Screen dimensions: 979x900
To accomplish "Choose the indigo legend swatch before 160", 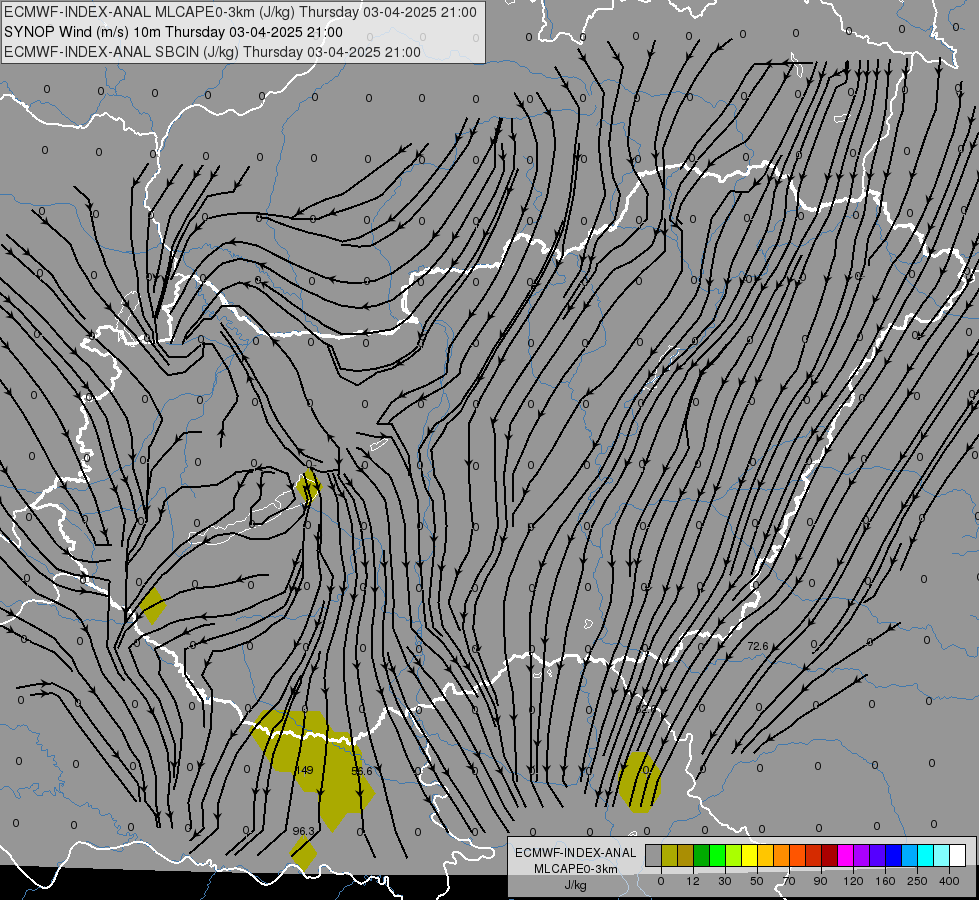I will tap(877, 855).
